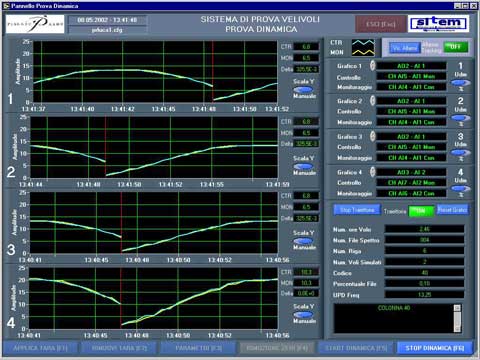
Task: Click the red cursor line in graph 2
Action: [106, 147]
